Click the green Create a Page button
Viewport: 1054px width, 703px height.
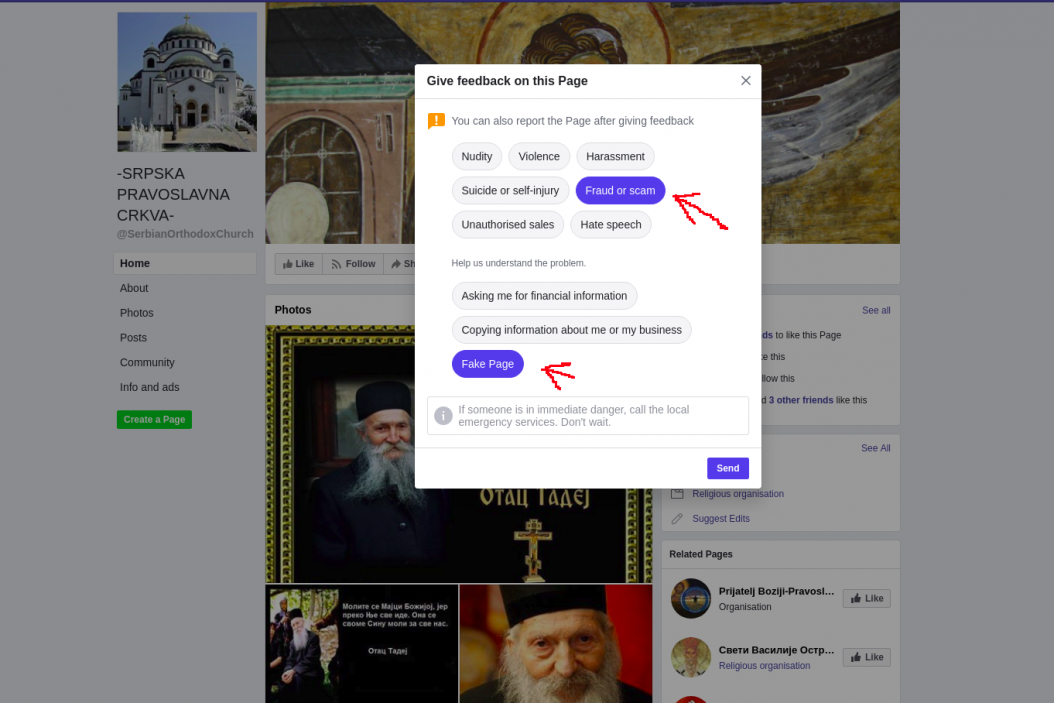[155, 419]
